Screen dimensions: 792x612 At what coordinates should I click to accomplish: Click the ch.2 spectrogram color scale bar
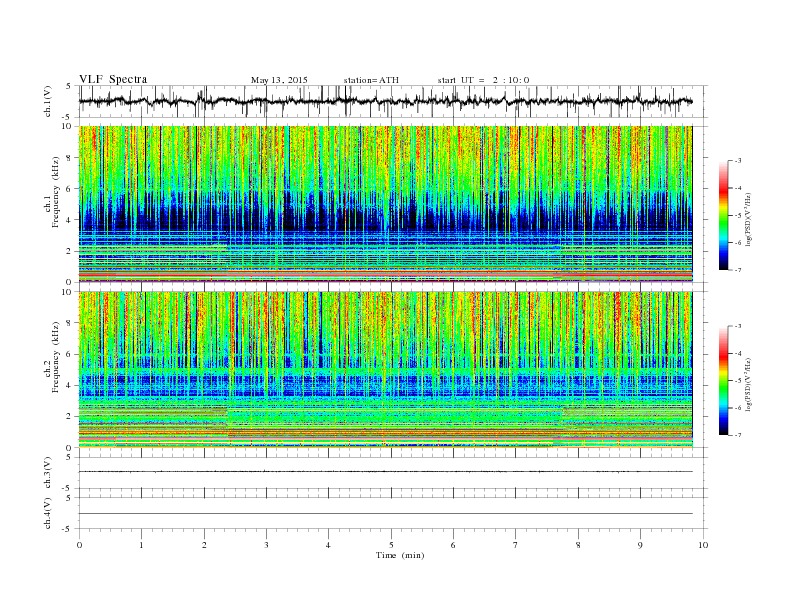pyautogui.click(x=723, y=381)
